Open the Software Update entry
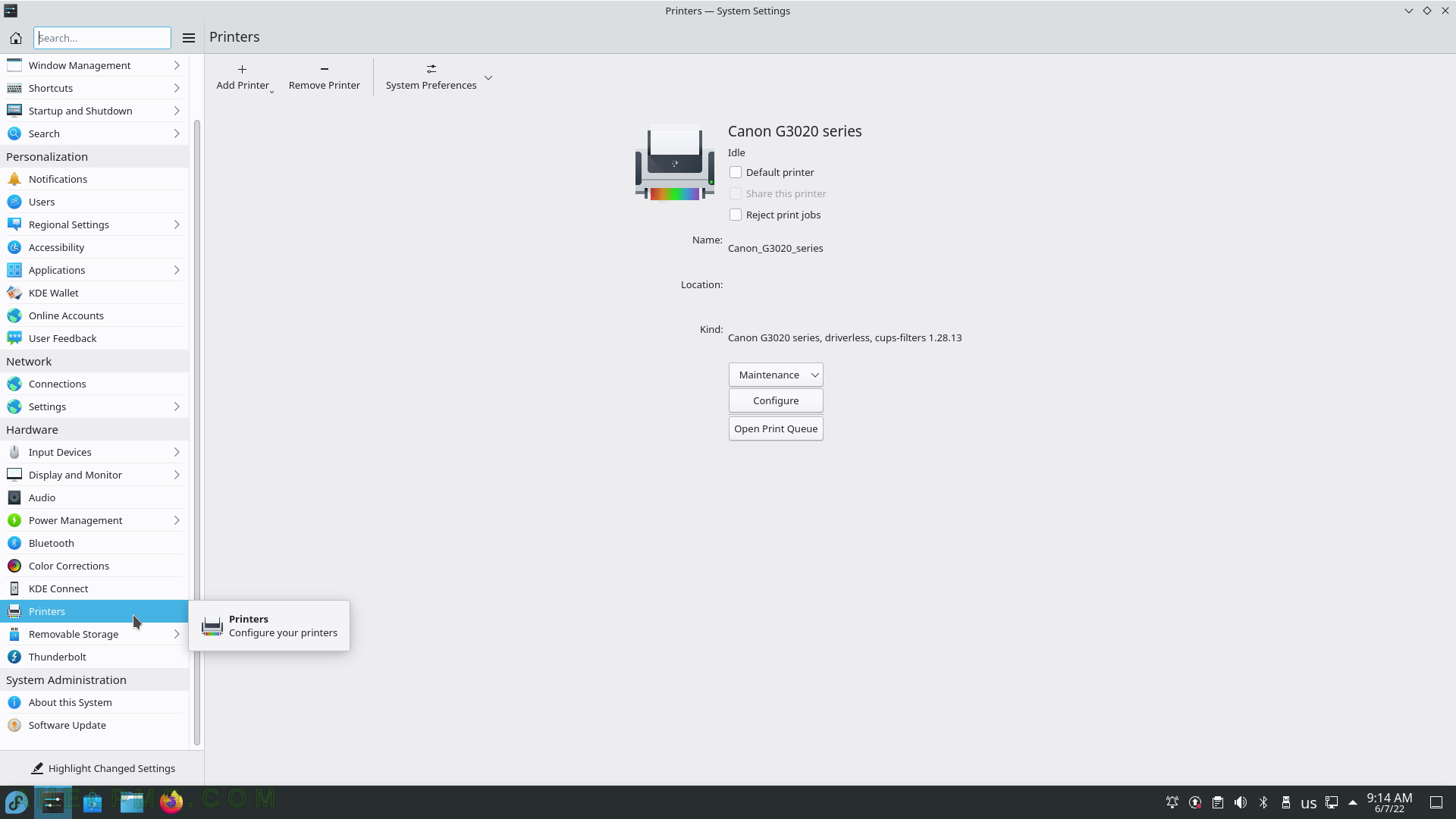This screenshot has width=1456, height=819. pos(94,725)
